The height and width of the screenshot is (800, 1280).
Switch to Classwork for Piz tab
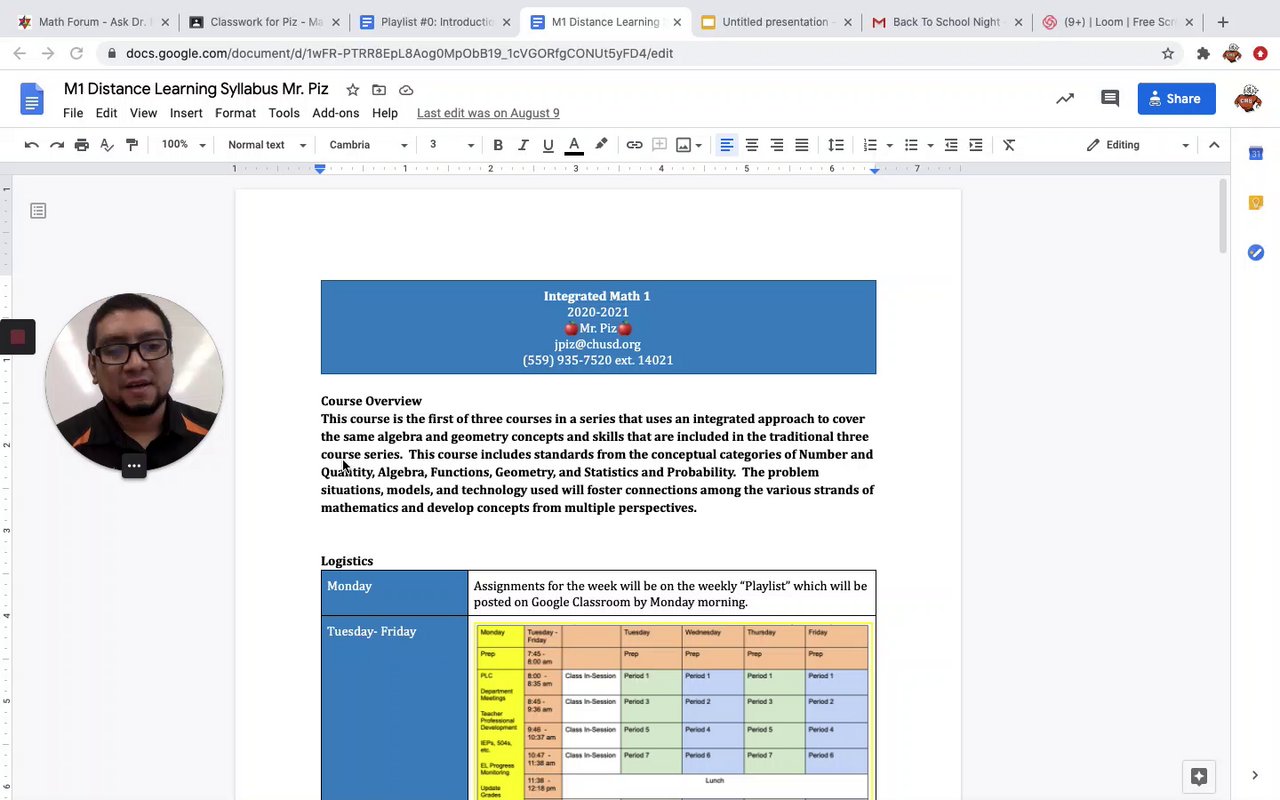(x=265, y=22)
